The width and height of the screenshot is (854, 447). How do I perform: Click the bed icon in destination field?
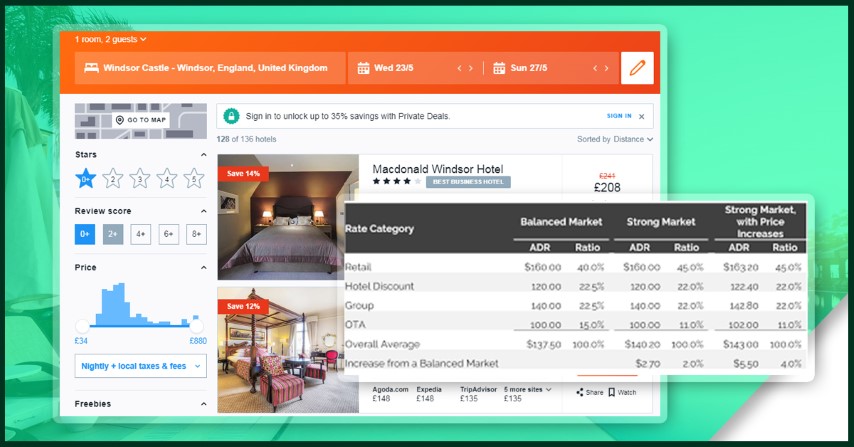click(92, 68)
